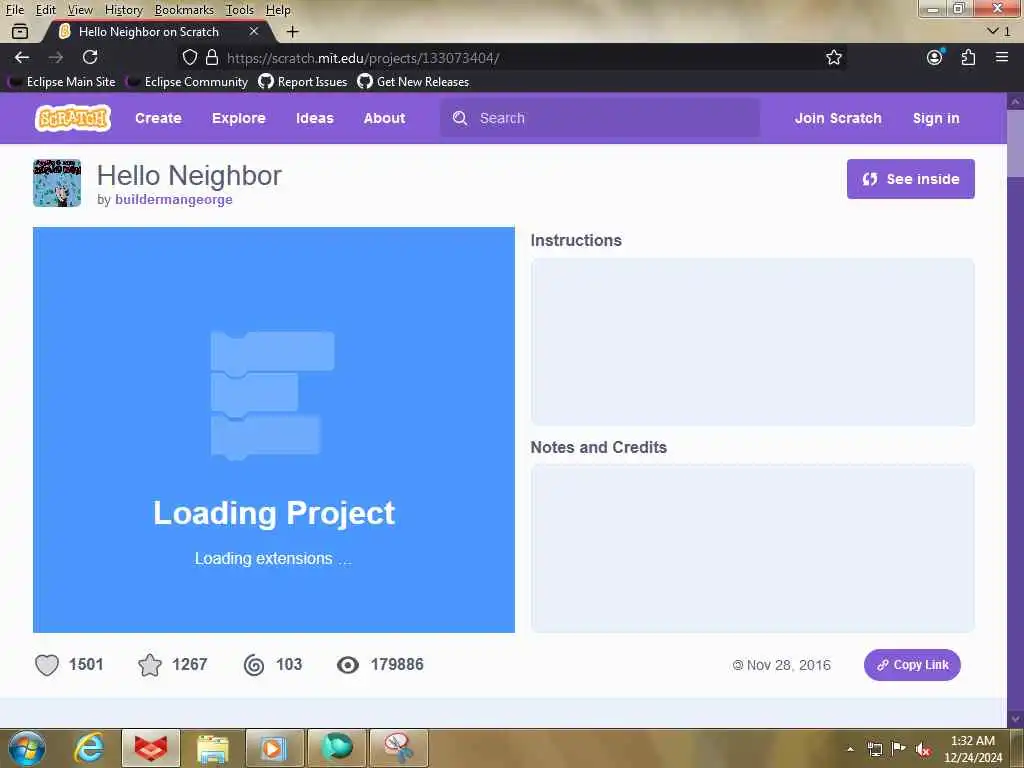
Task: Click Explore in the Scratch navigation
Action: click(x=238, y=118)
